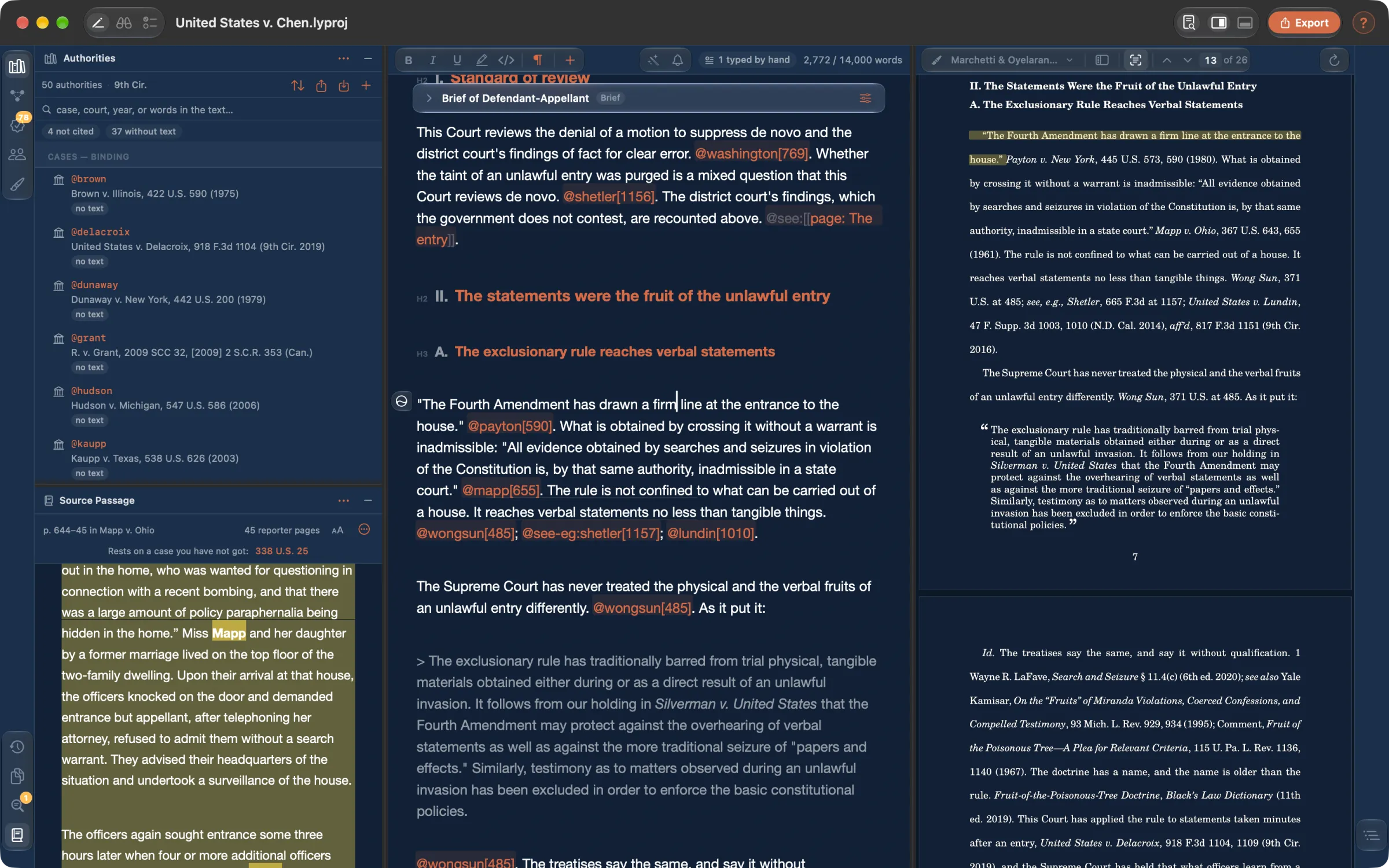This screenshot has width=1389, height=868.
Task: Toggle underline formatting in editor toolbar
Action: [457, 60]
